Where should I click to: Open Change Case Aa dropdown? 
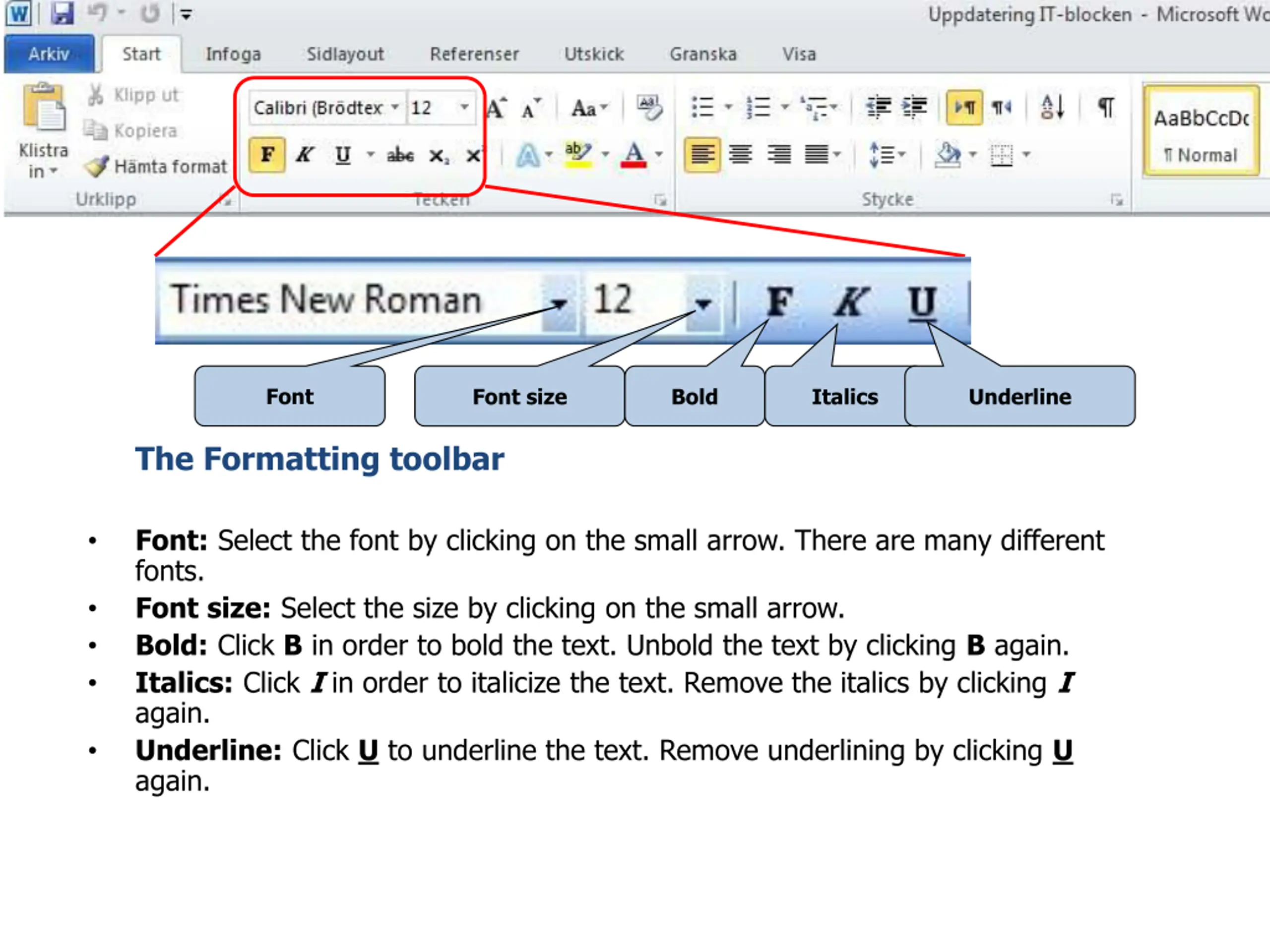click(589, 108)
